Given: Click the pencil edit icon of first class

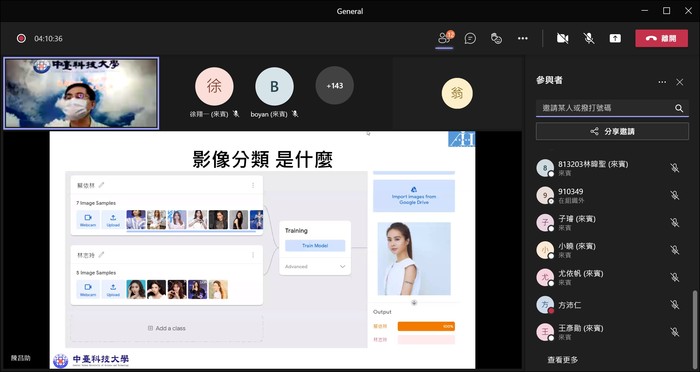Looking at the screenshot, I should pyautogui.click(x=101, y=185).
